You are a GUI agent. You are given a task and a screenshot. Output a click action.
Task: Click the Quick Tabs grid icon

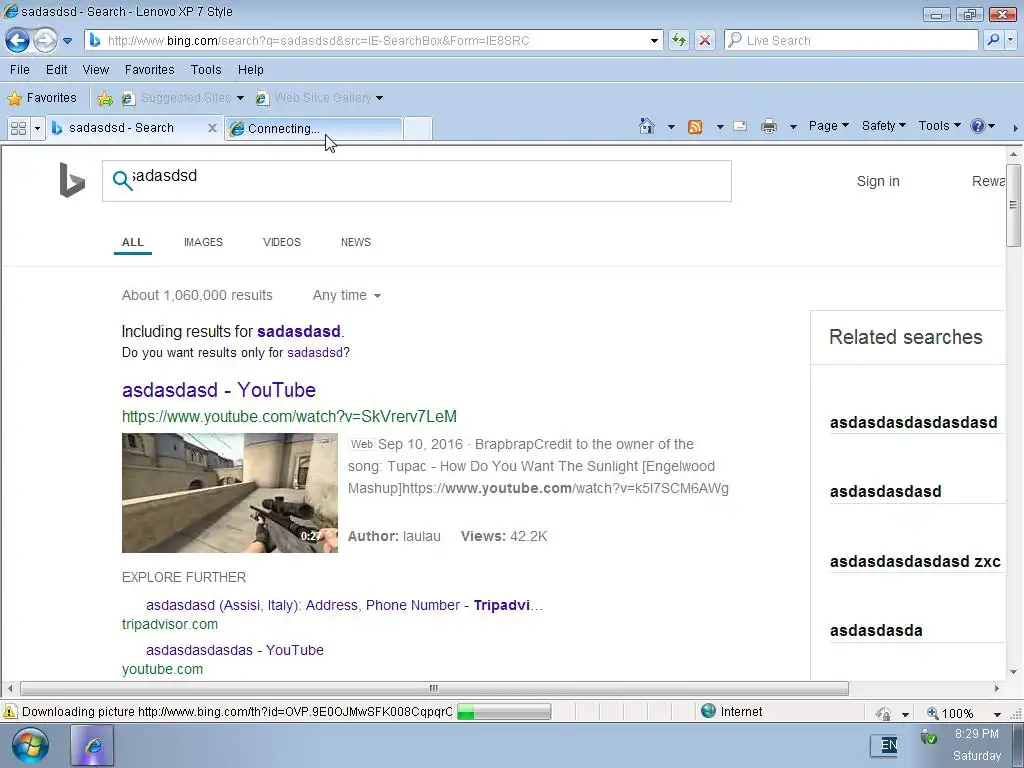click(18, 128)
